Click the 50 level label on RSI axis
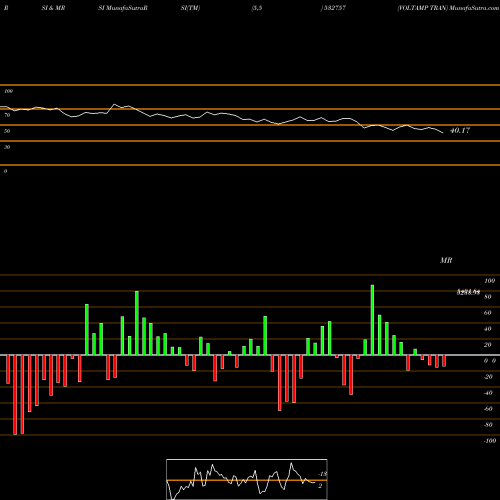The image size is (500, 500). [7, 131]
